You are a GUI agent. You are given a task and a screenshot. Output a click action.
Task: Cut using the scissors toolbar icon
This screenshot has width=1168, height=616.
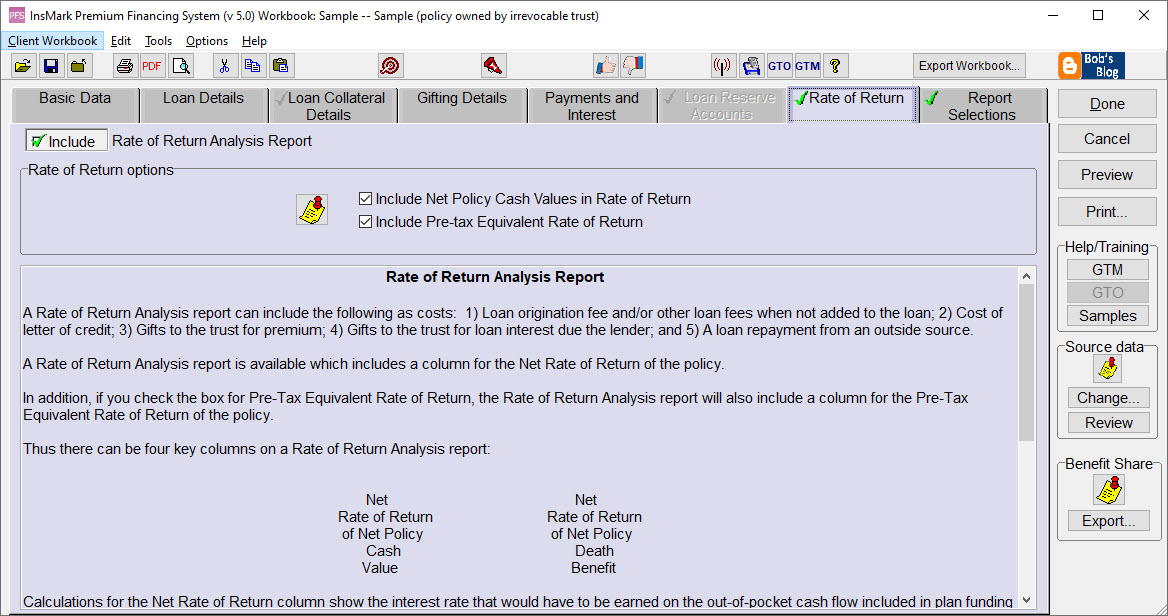225,65
